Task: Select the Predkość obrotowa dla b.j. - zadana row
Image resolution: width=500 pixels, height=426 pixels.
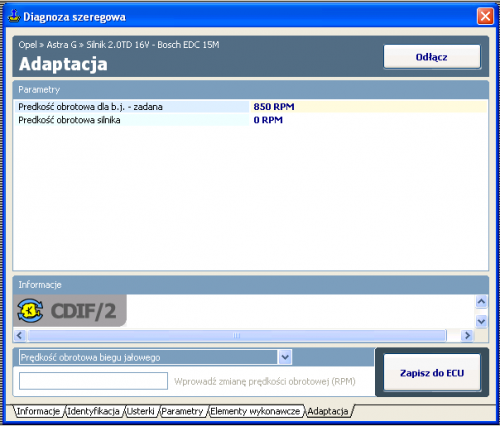Action: pyautogui.click(x=250, y=107)
